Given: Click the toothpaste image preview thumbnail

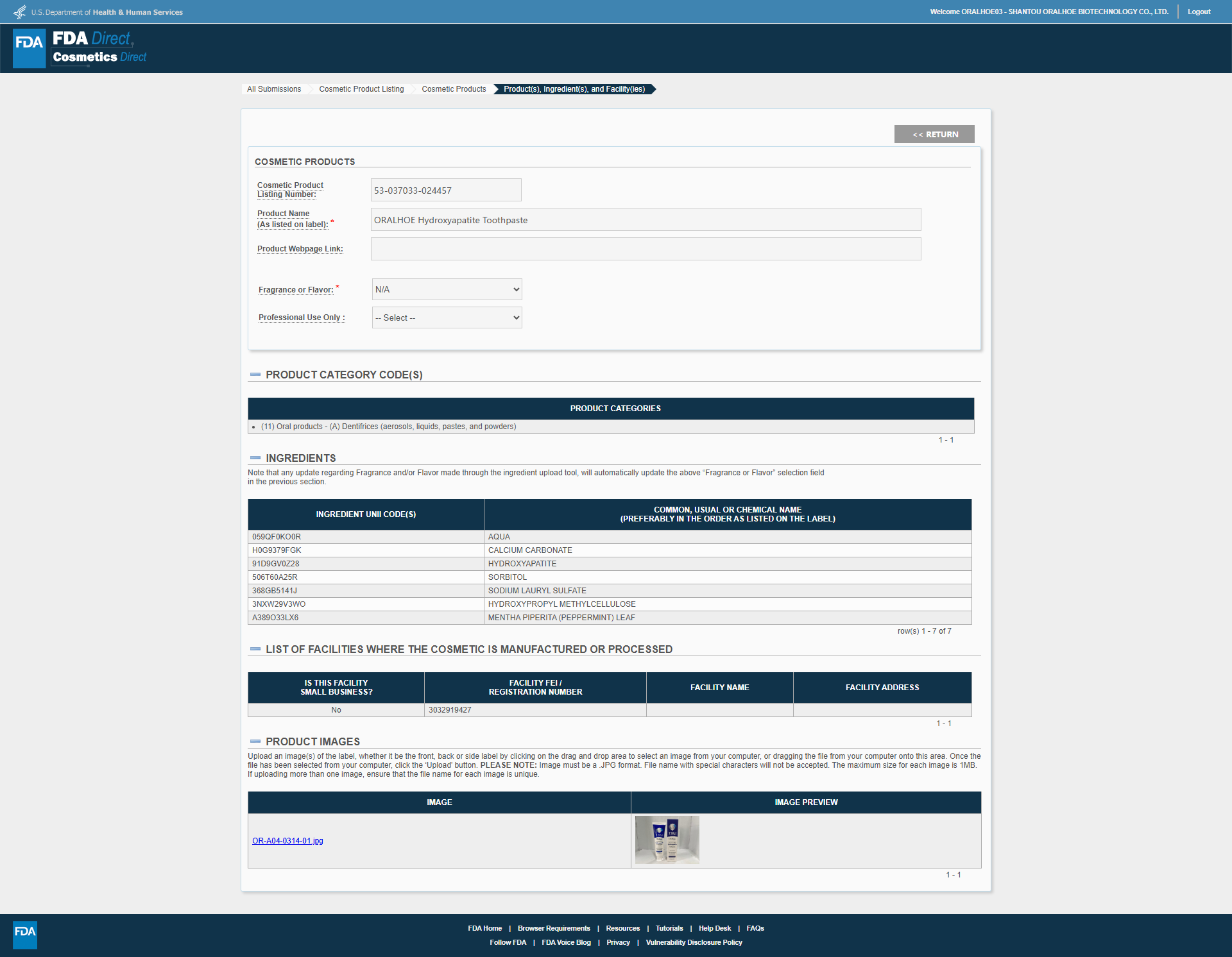Looking at the screenshot, I should pos(667,840).
